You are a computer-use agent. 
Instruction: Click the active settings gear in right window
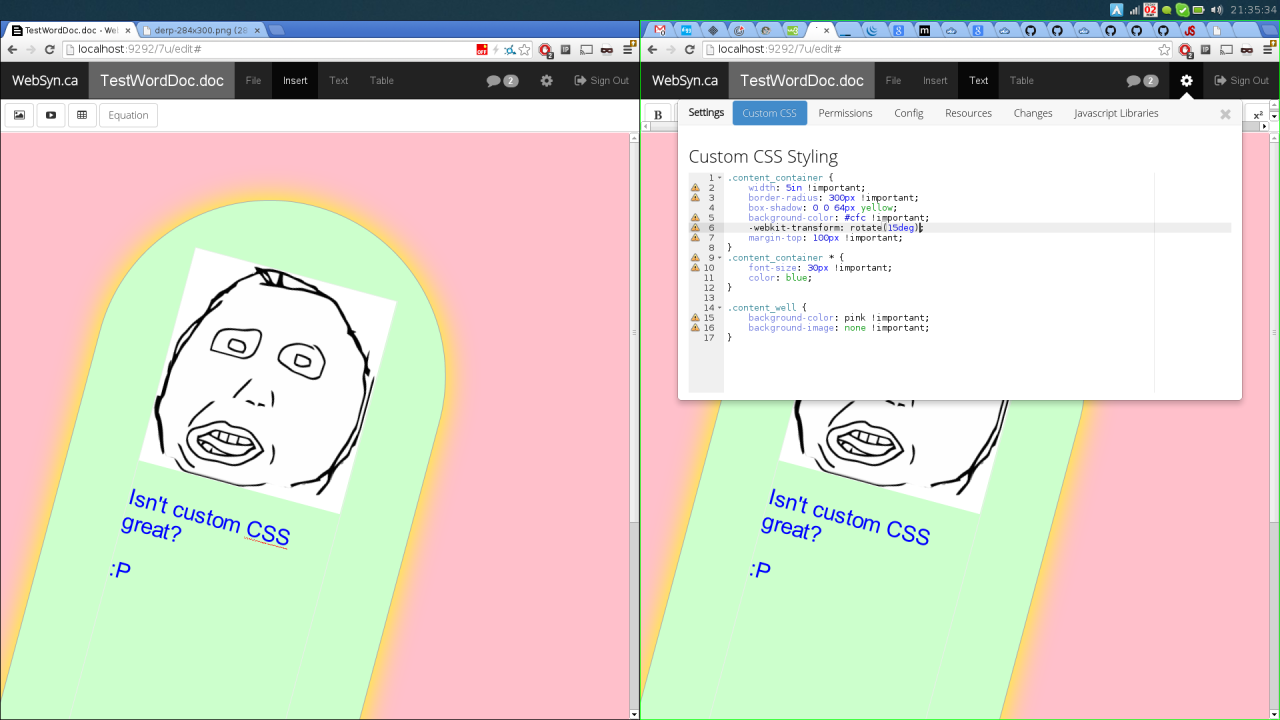coord(1186,81)
